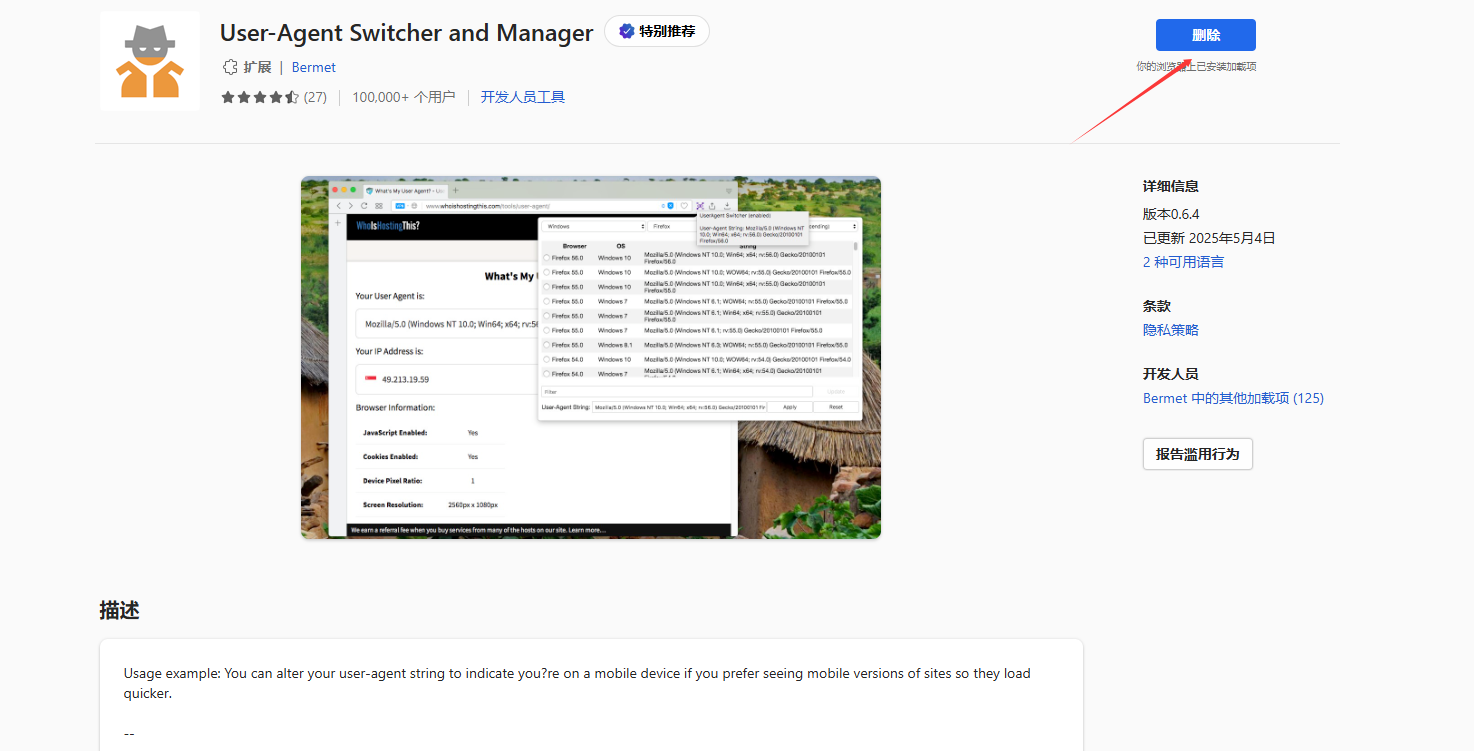1474x751 pixels.
Task: Click the puzzle piece 扩展 icon
Action: point(230,67)
